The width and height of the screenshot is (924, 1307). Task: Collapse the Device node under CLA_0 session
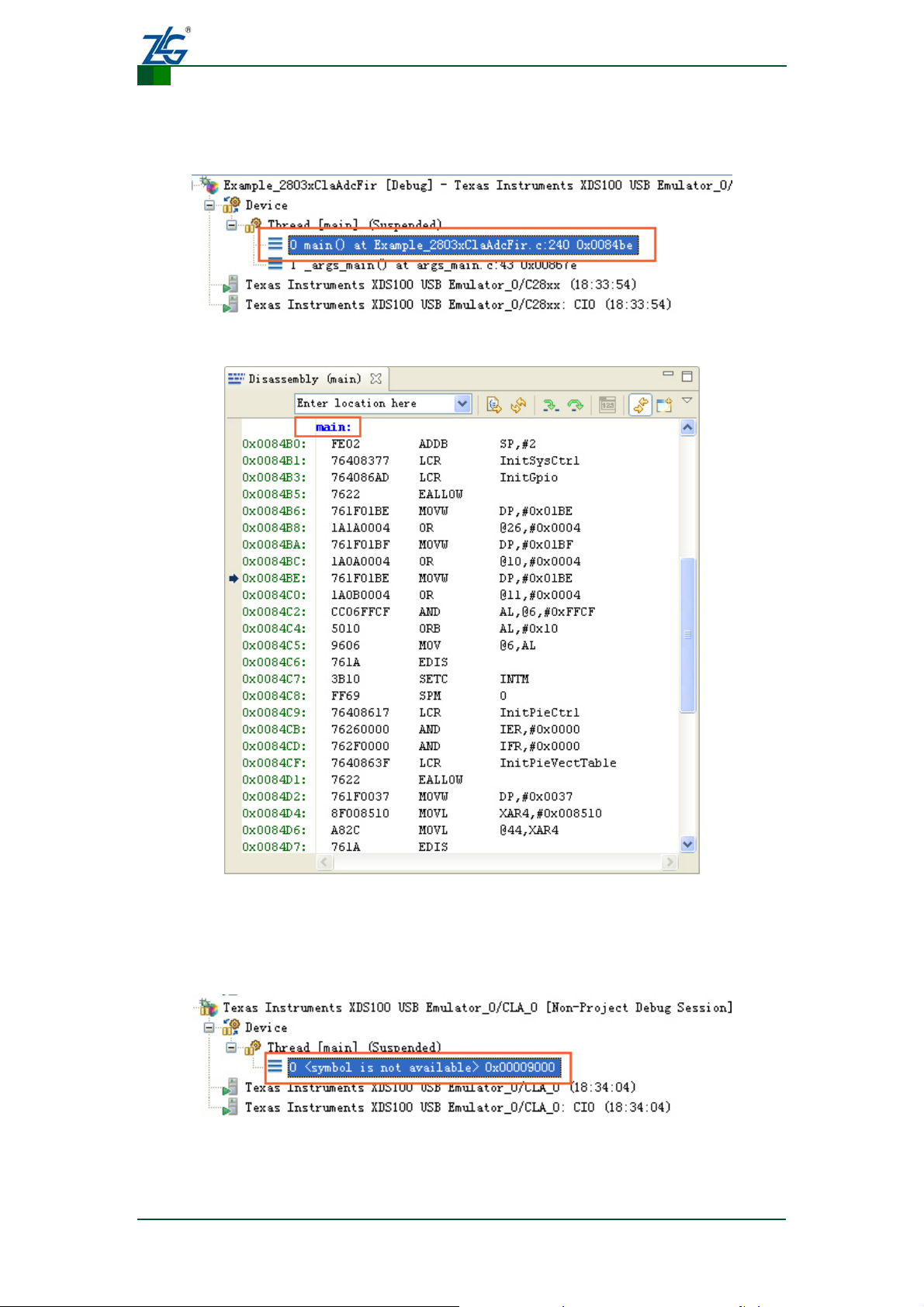point(209,1028)
